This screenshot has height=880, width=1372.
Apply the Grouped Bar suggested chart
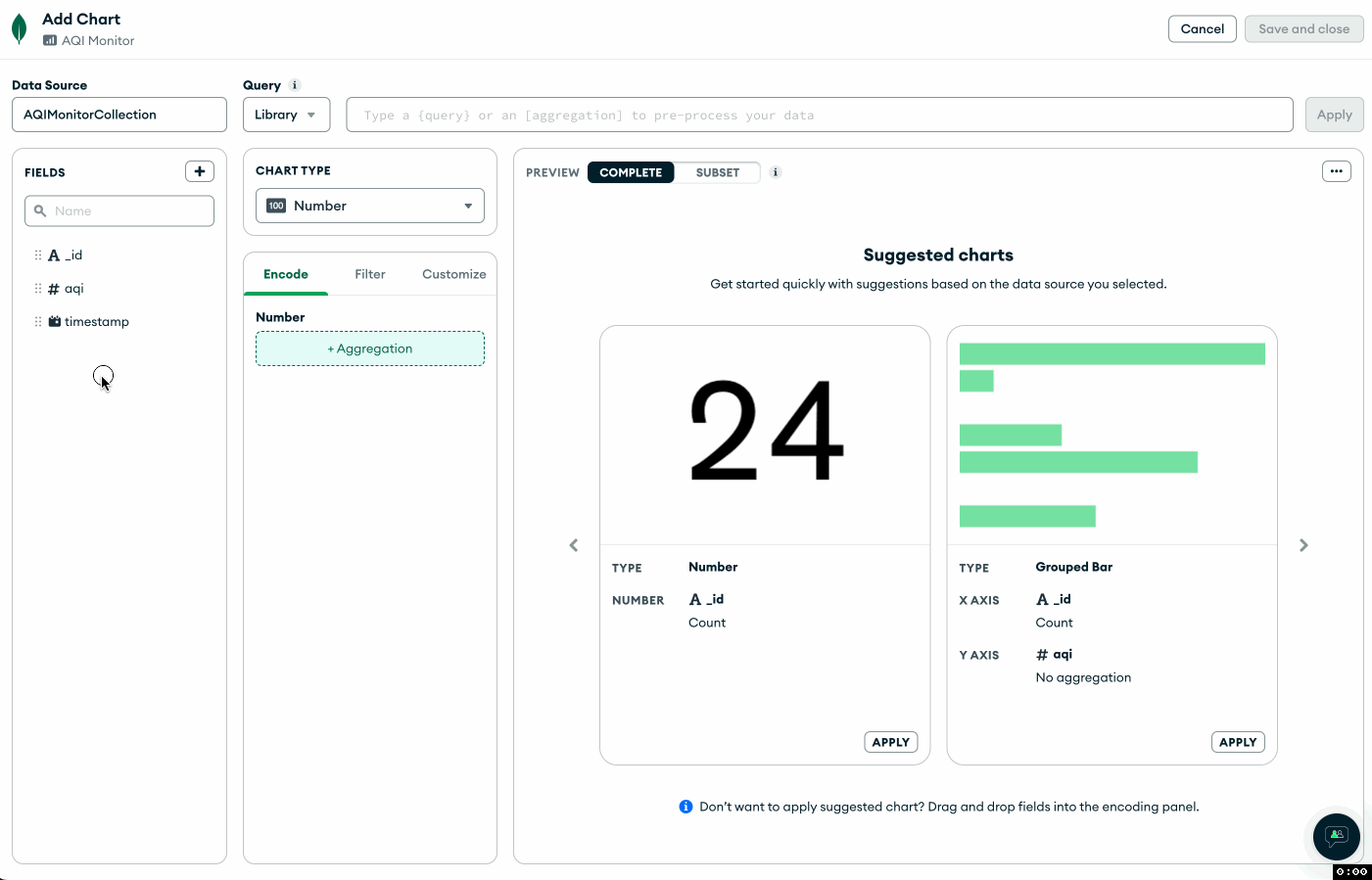[1237, 742]
